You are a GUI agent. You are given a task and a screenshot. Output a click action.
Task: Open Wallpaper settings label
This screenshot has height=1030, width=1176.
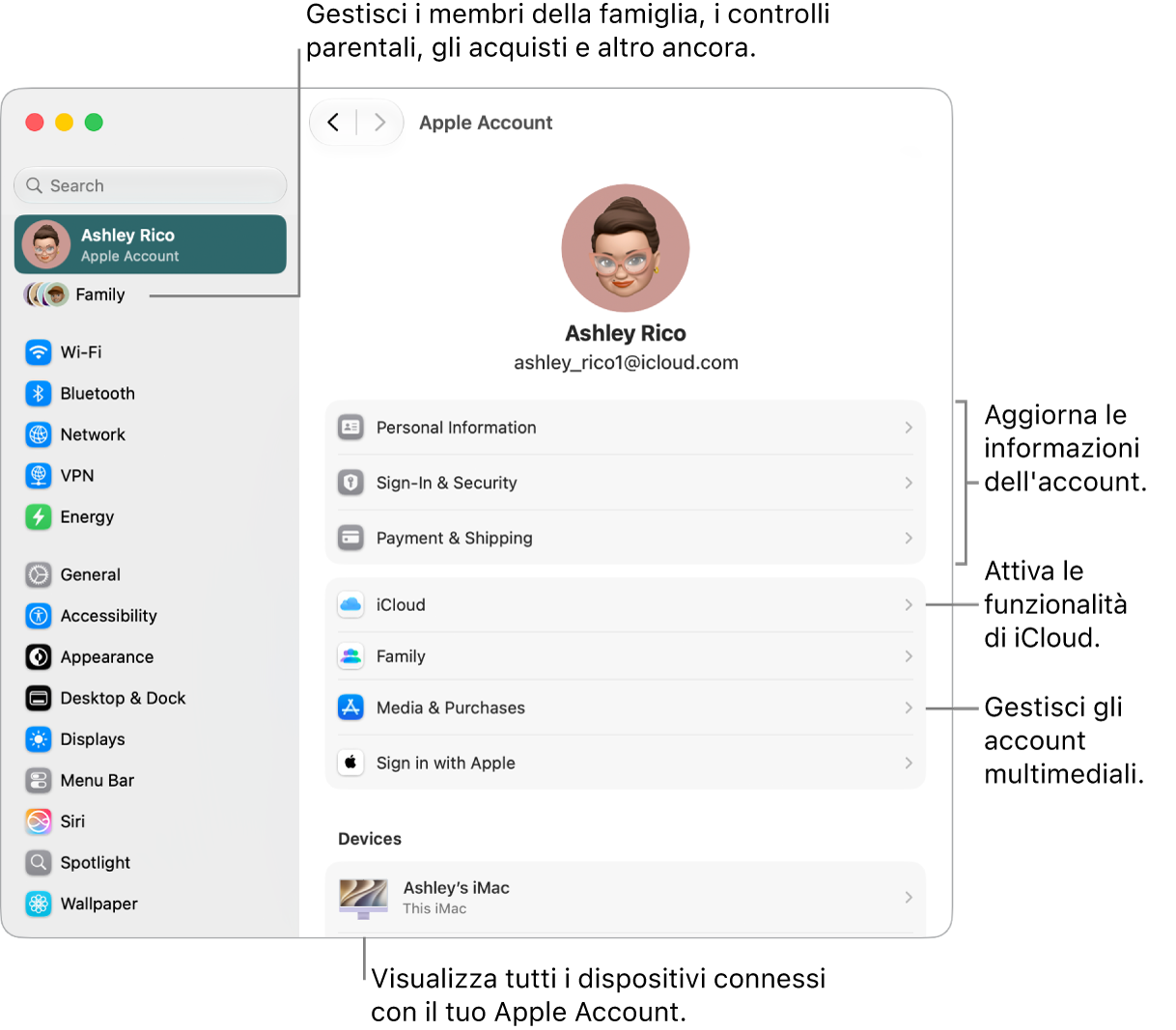98,904
